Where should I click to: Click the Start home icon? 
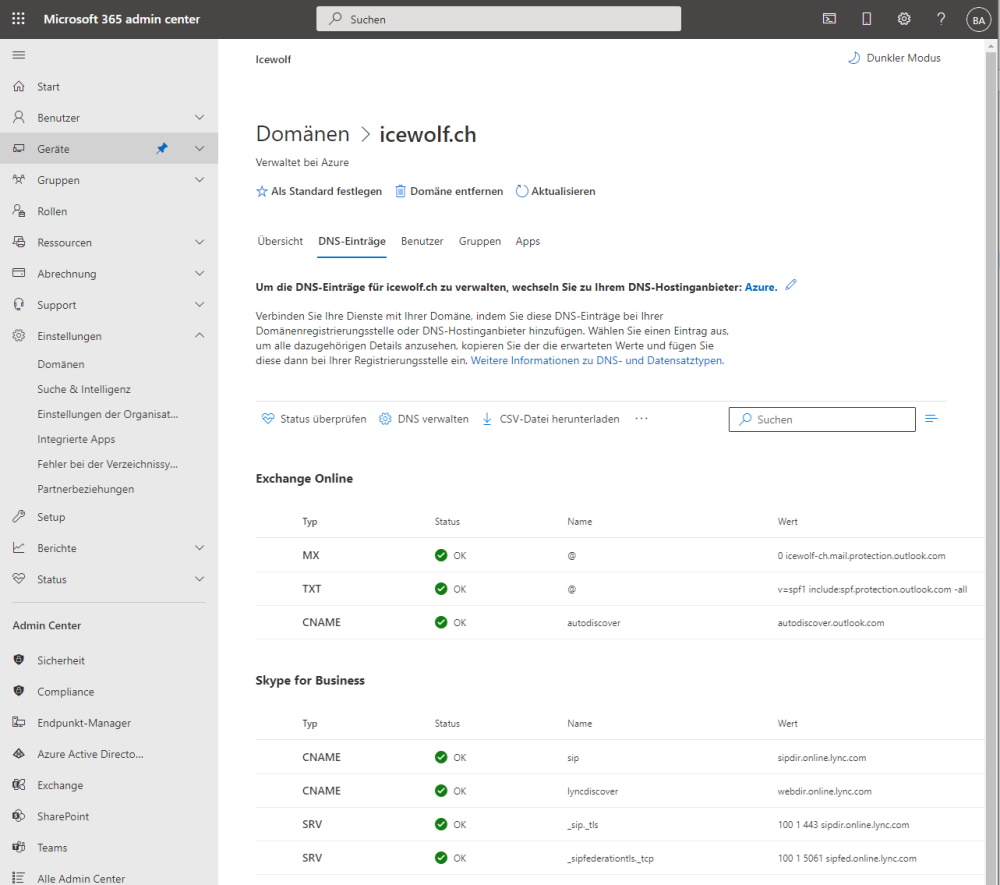(19, 86)
